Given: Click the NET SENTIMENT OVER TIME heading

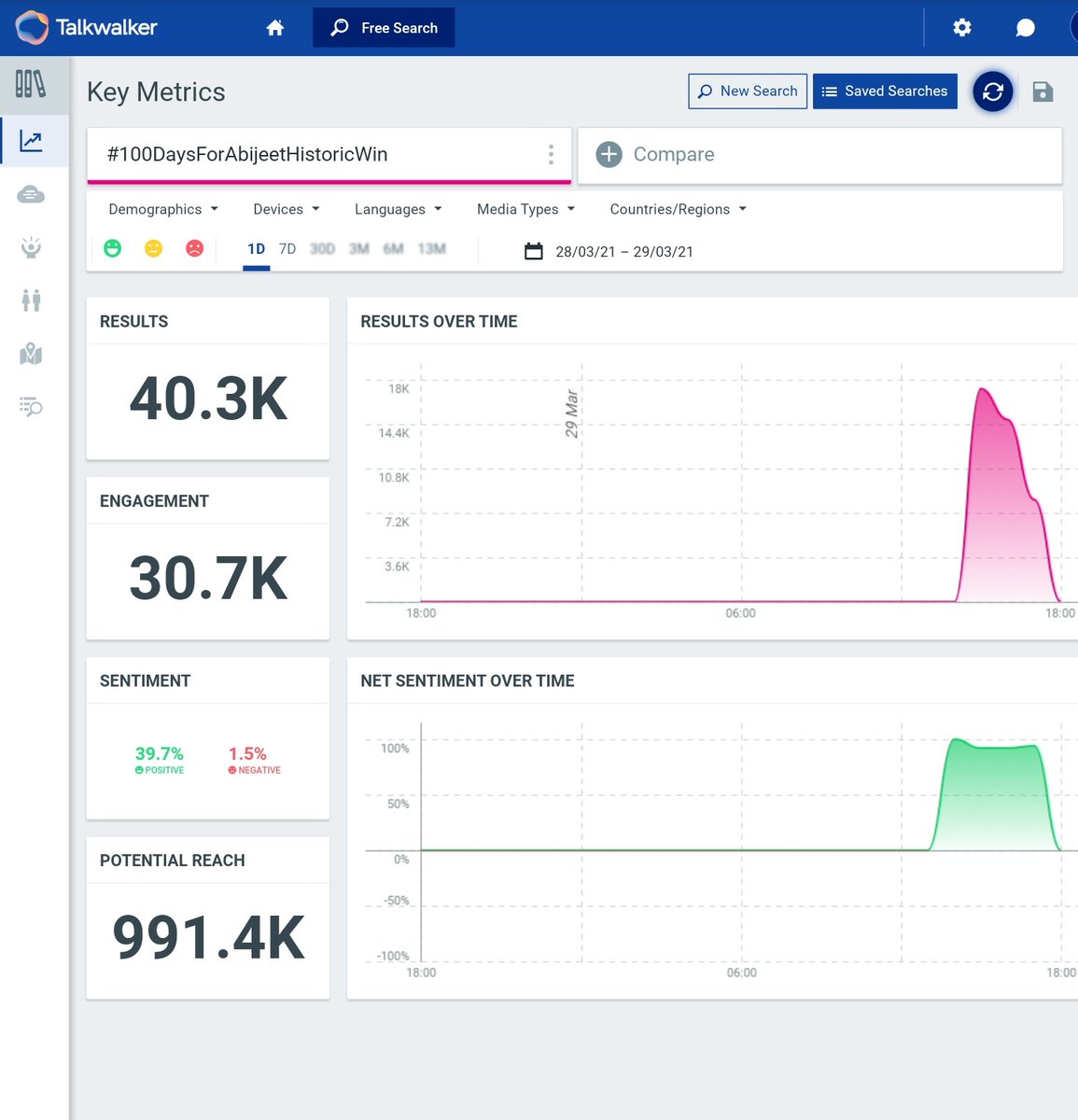Looking at the screenshot, I should coord(468,680).
